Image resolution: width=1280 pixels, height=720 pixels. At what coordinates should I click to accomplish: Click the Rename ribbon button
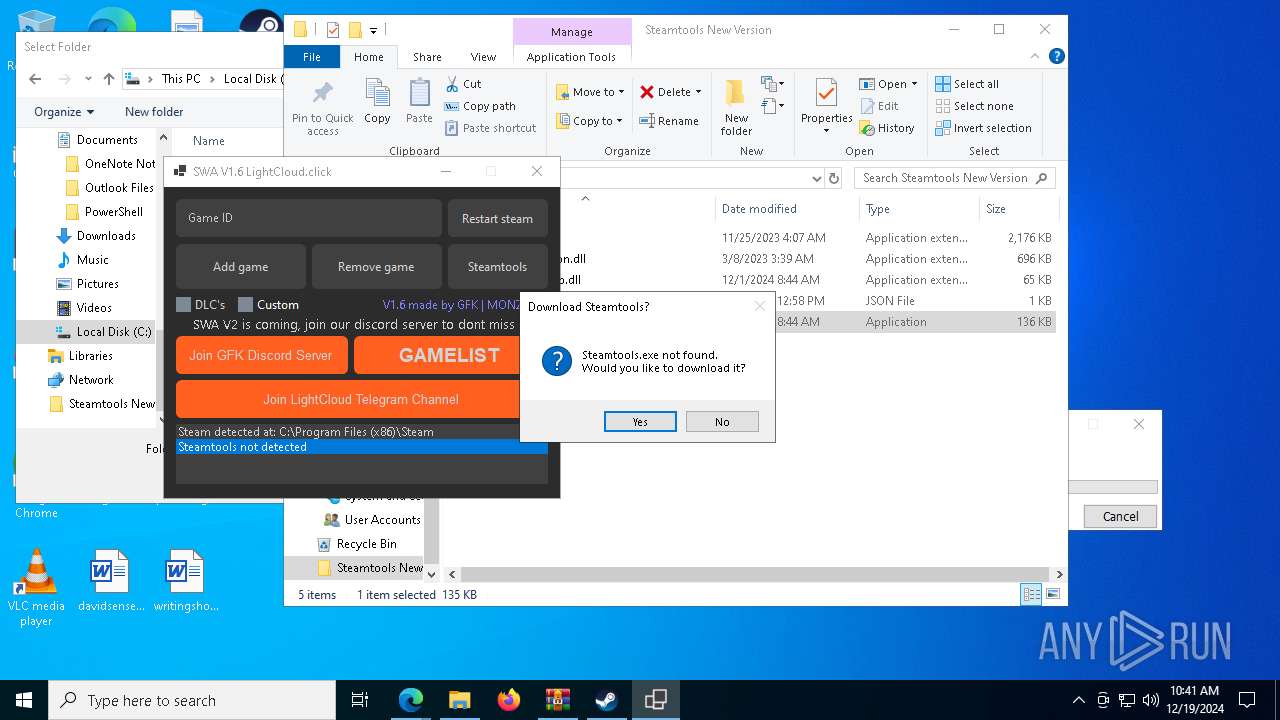click(669, 121)
